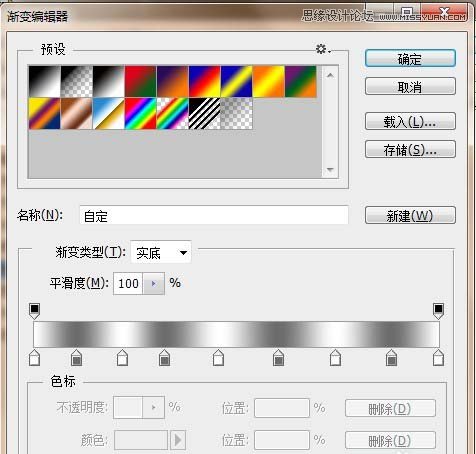Confirm with the 确定 button
The height and width of the screenshot is (454, 476).
pyautogui.click(x=410, y=59)
